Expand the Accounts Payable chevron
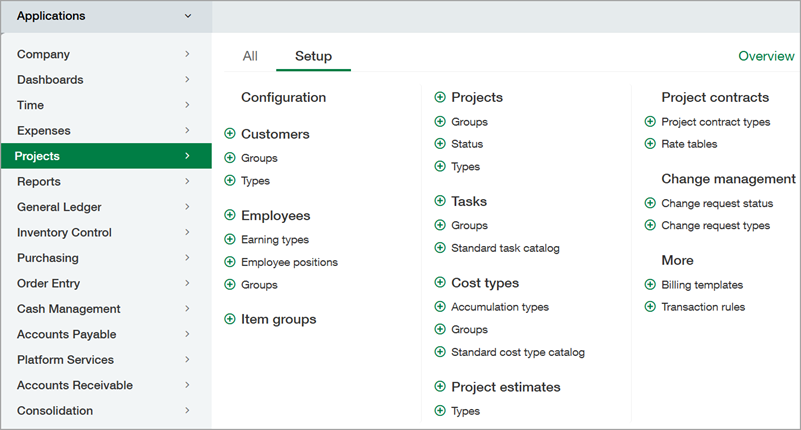The image size is (801, 430). pyautogui.click(x=187, y=334)
